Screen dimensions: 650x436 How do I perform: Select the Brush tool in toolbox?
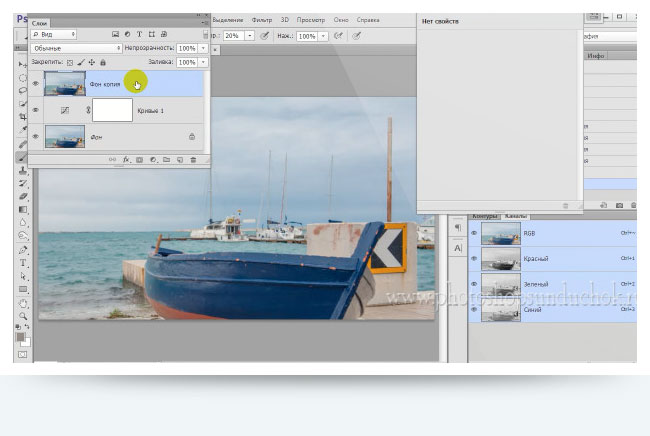pos(23,157)
